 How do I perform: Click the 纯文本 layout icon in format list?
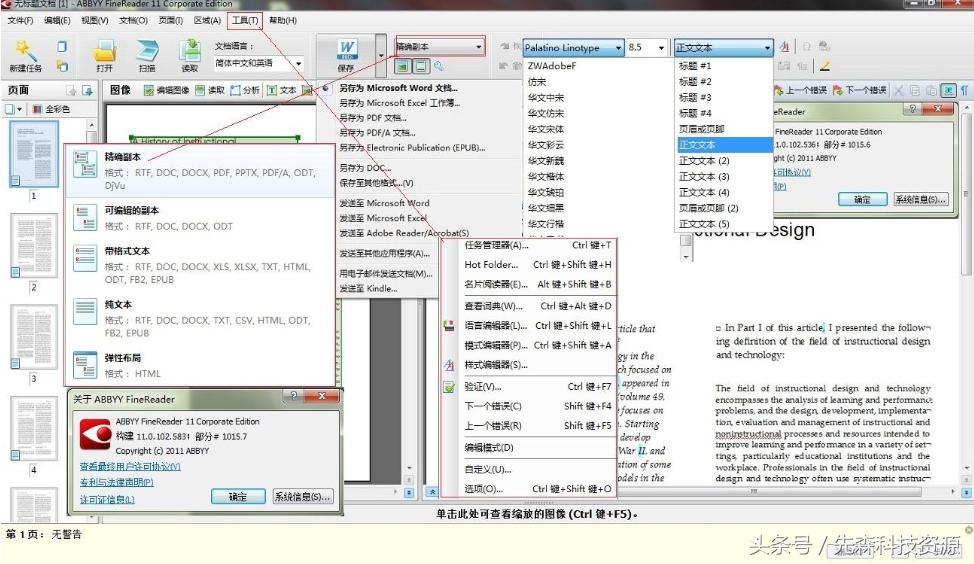pos(85,312)
